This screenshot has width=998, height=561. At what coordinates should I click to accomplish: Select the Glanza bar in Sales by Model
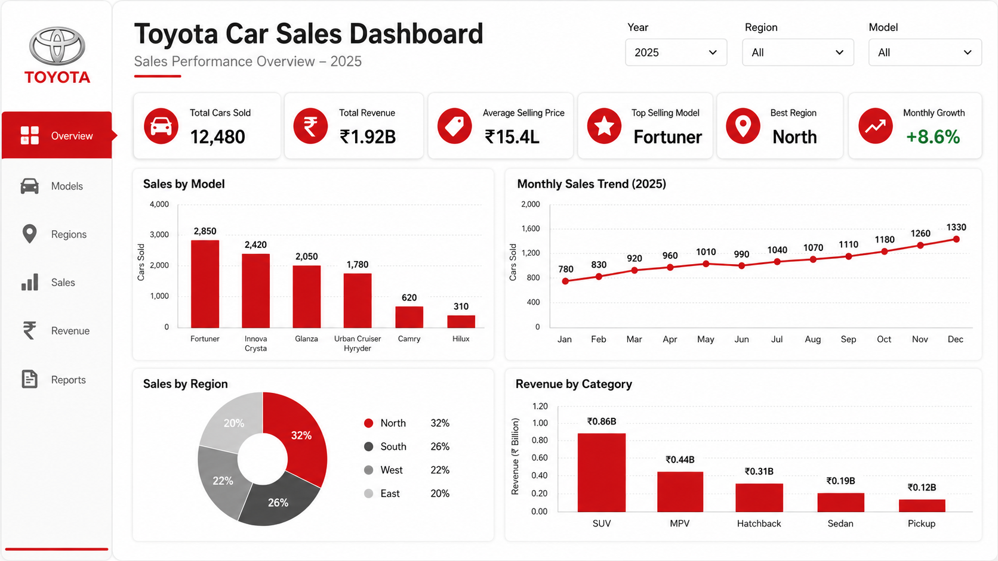point(307,297)
